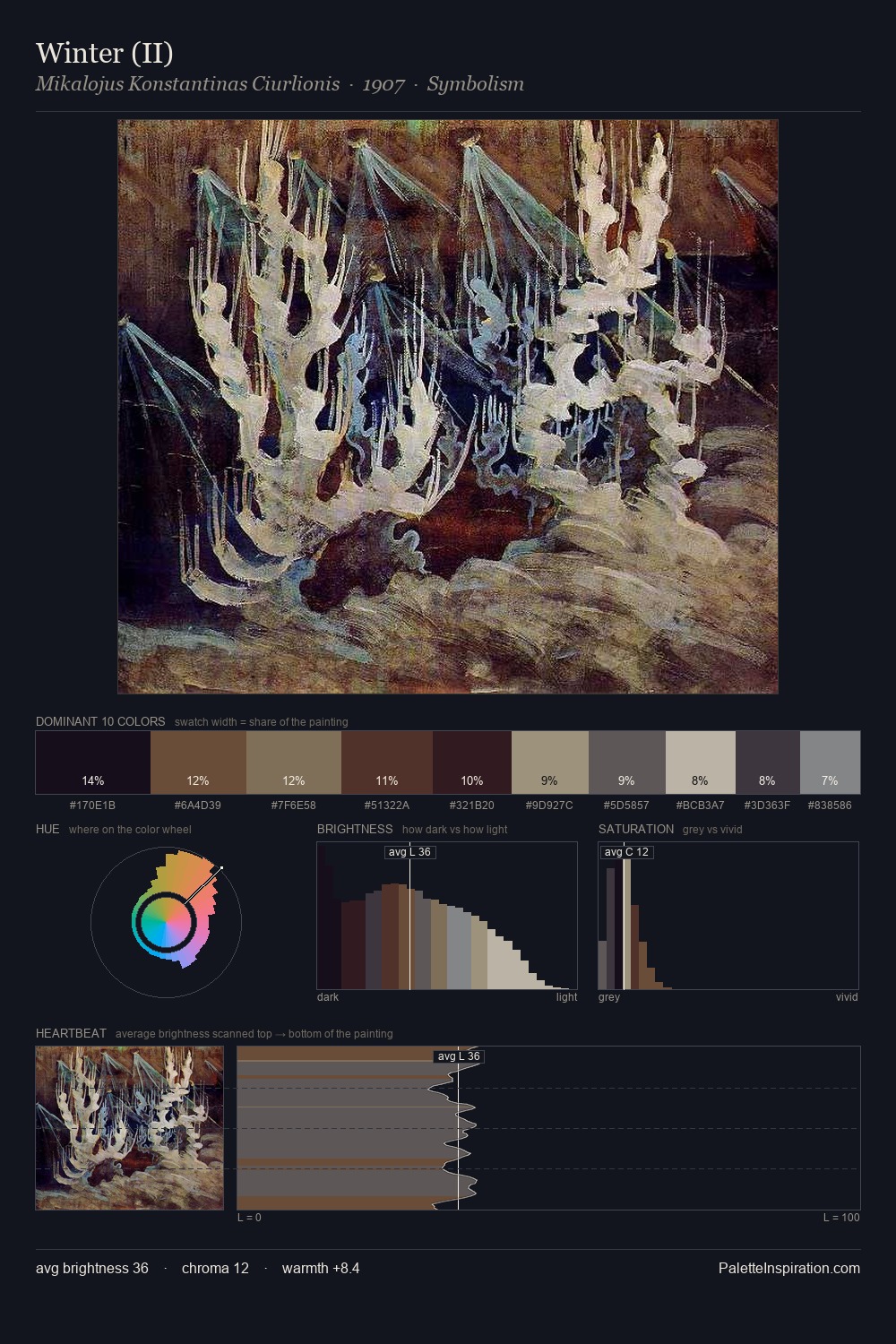This screenshot has height=1344, width=896.
Task: Click hex code '#321B20' text
Action: (x=472, y=805)
